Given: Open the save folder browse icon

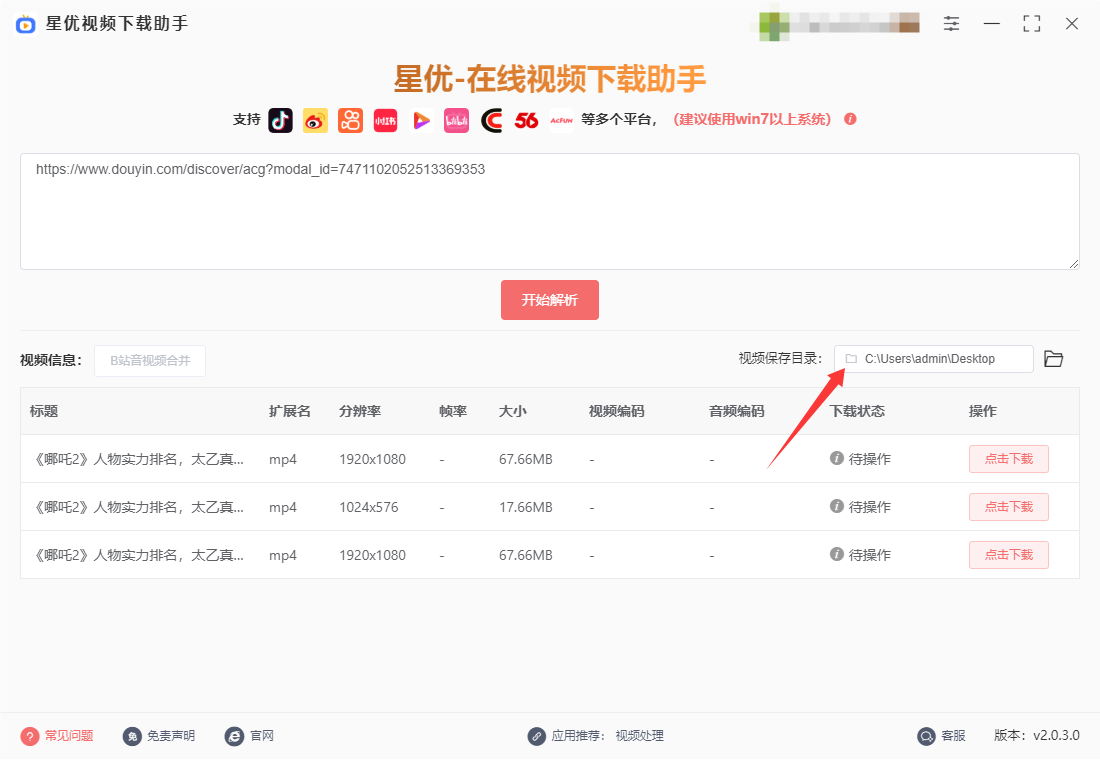Looking at the screenshot, I should point(1053,359).
